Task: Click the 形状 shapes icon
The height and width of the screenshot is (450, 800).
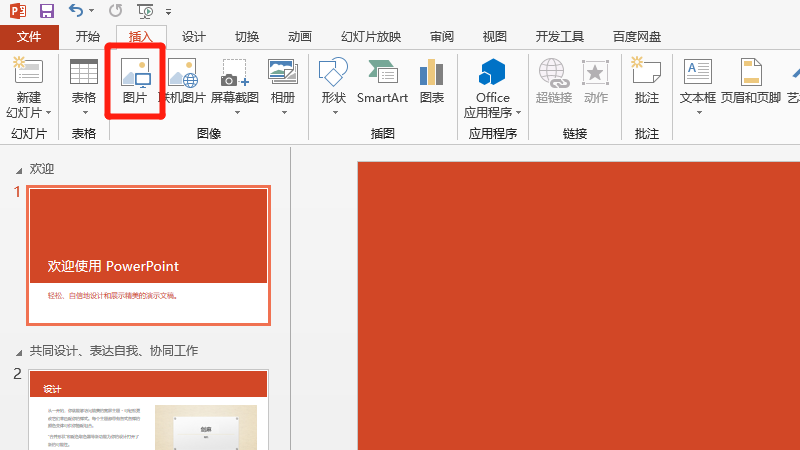Action: 333,71
